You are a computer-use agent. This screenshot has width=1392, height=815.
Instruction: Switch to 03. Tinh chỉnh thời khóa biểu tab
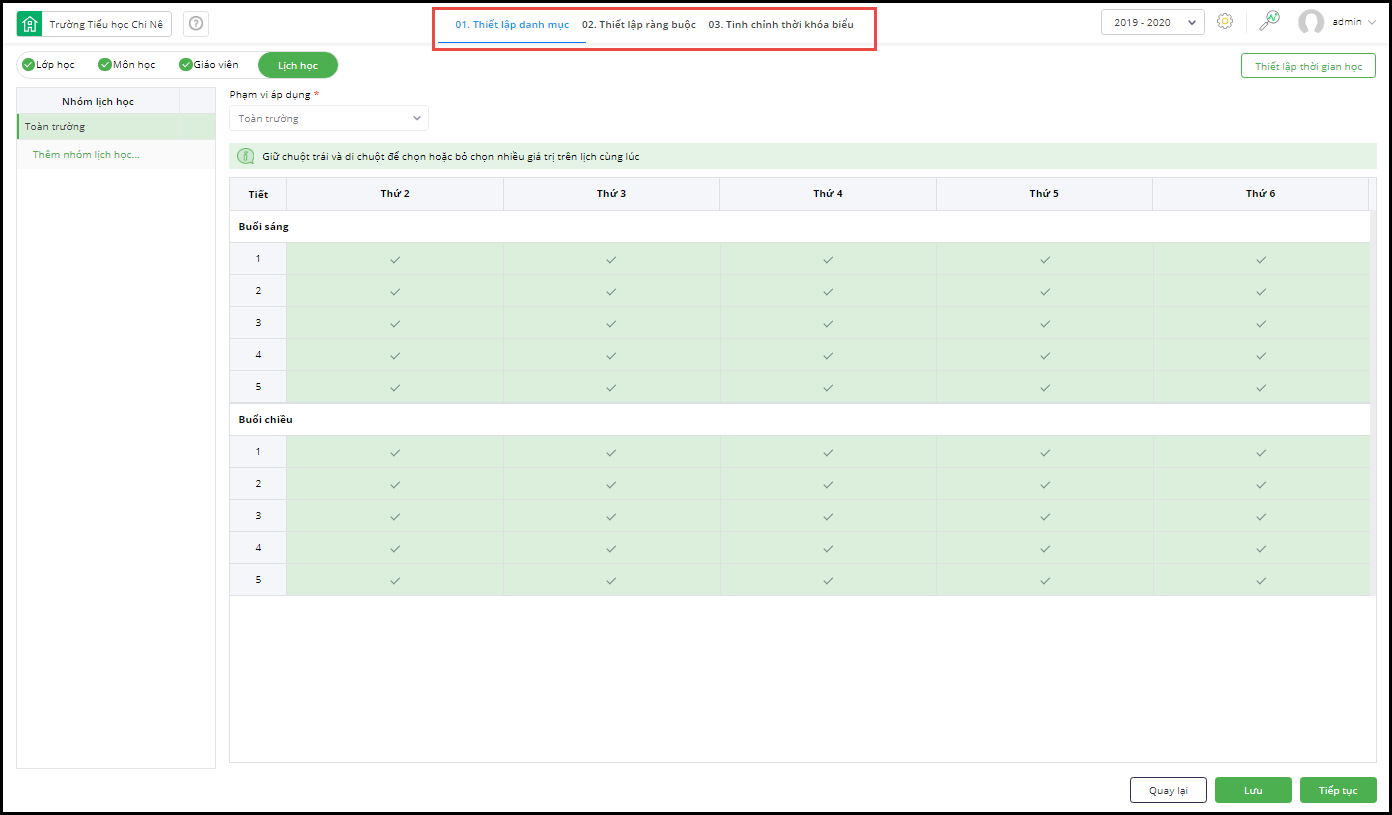tap(781, 24)
